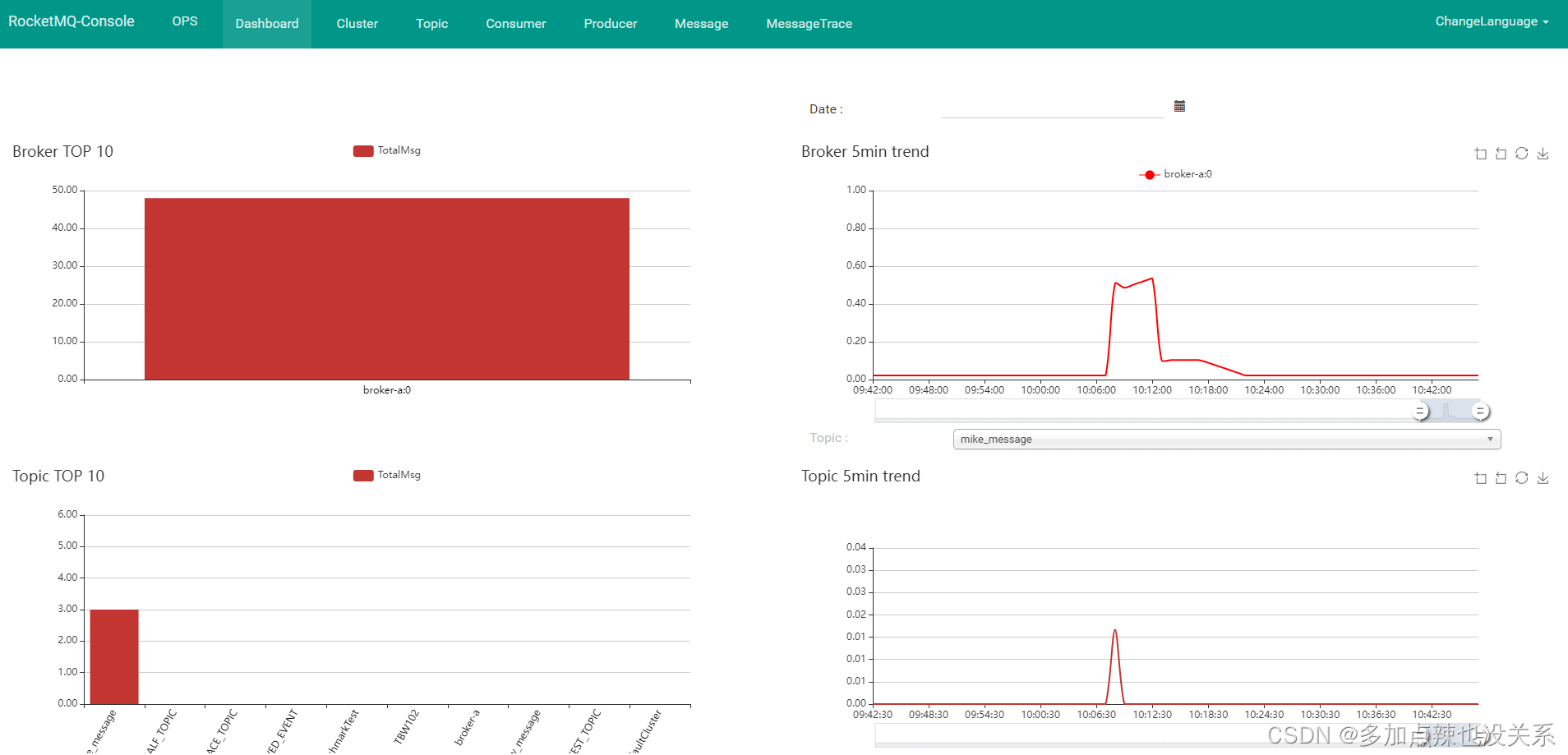Go to the OPS tab
This screenshot has width=1568, height=755.
(x=185, y=21)
